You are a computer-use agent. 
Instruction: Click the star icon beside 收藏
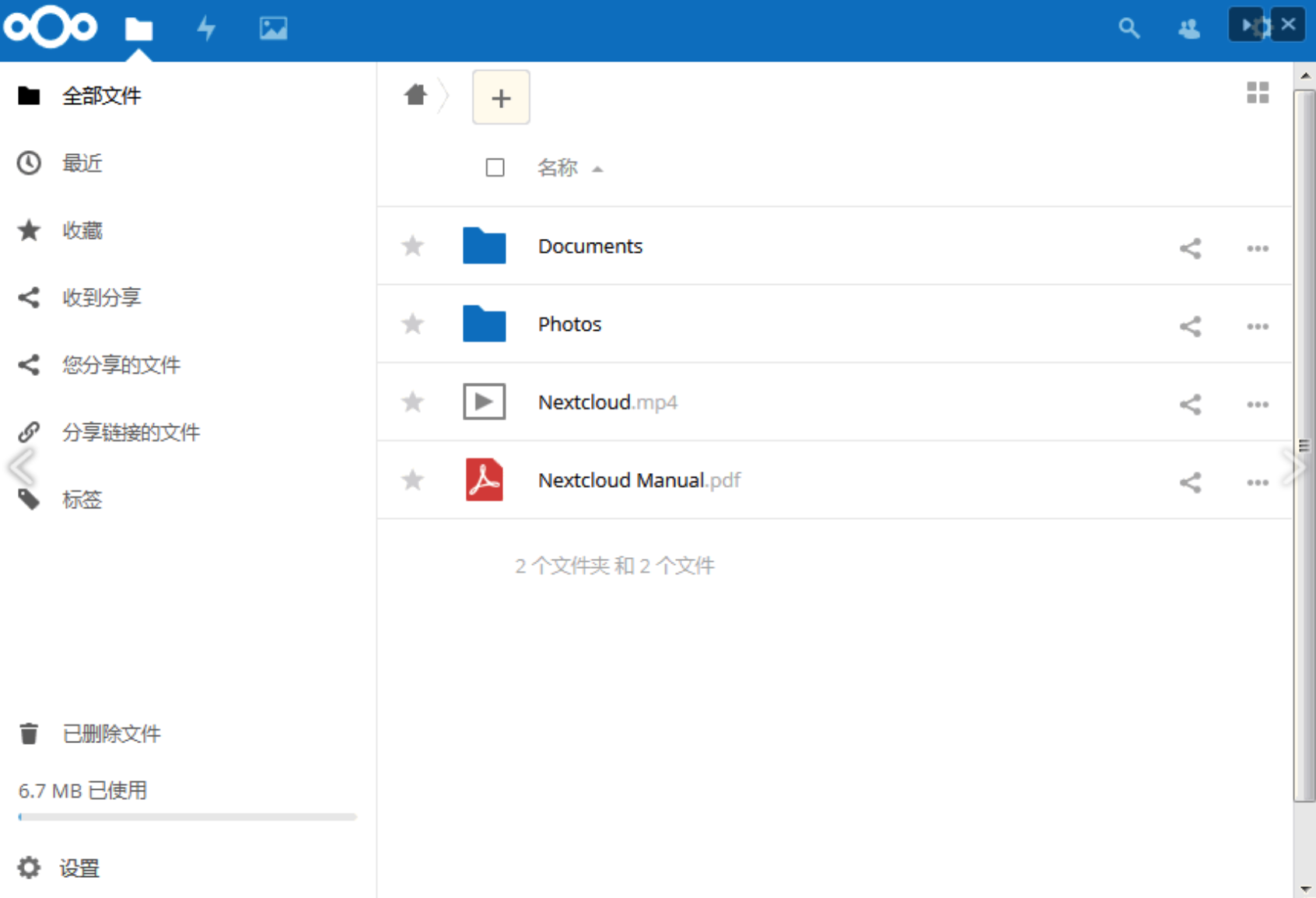pos(29,230)
